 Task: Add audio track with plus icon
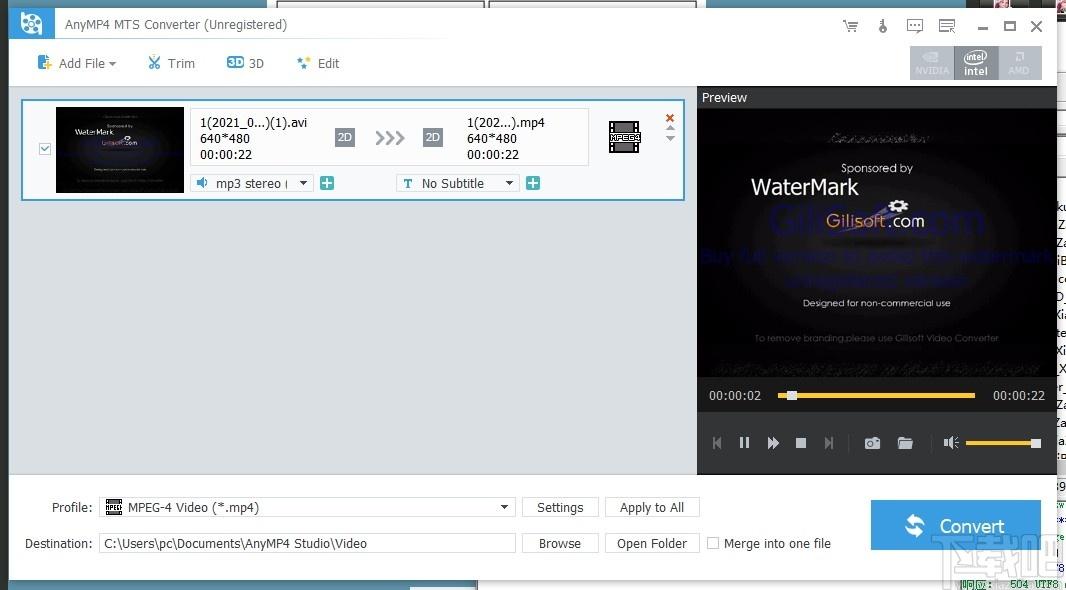[x=327, y=183]
